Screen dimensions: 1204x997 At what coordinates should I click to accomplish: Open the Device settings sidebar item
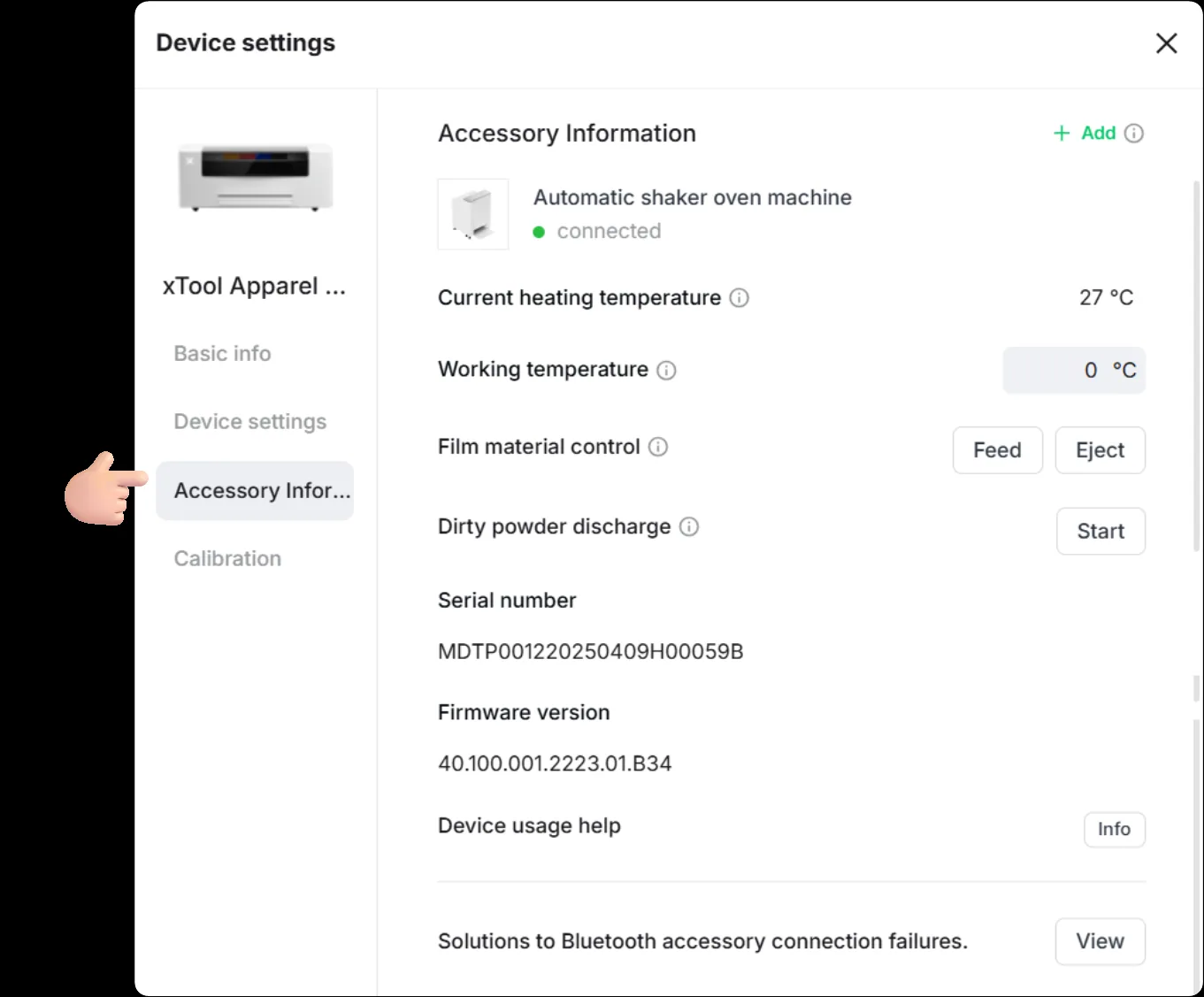[250, 422]
